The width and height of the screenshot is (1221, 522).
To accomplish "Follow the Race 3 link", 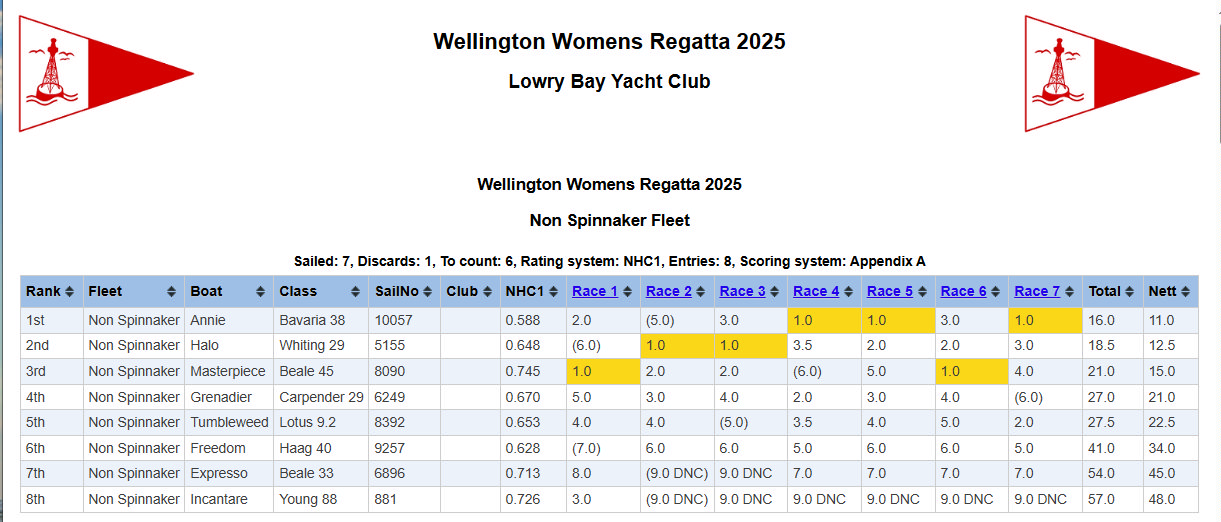I will (x=742, y=292).
